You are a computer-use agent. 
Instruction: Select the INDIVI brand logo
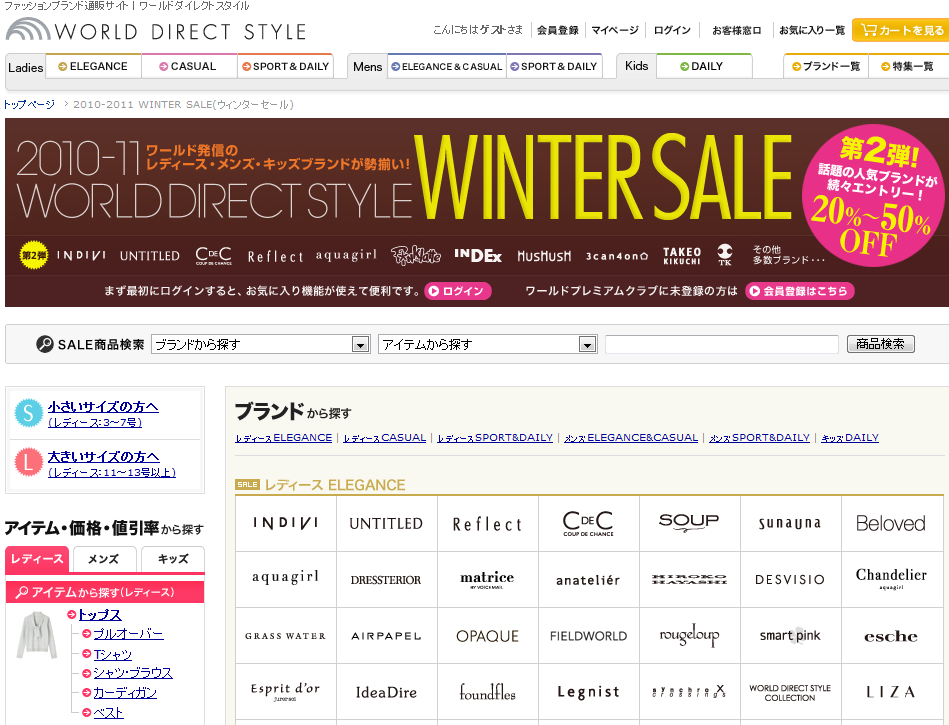coord(286,522)
